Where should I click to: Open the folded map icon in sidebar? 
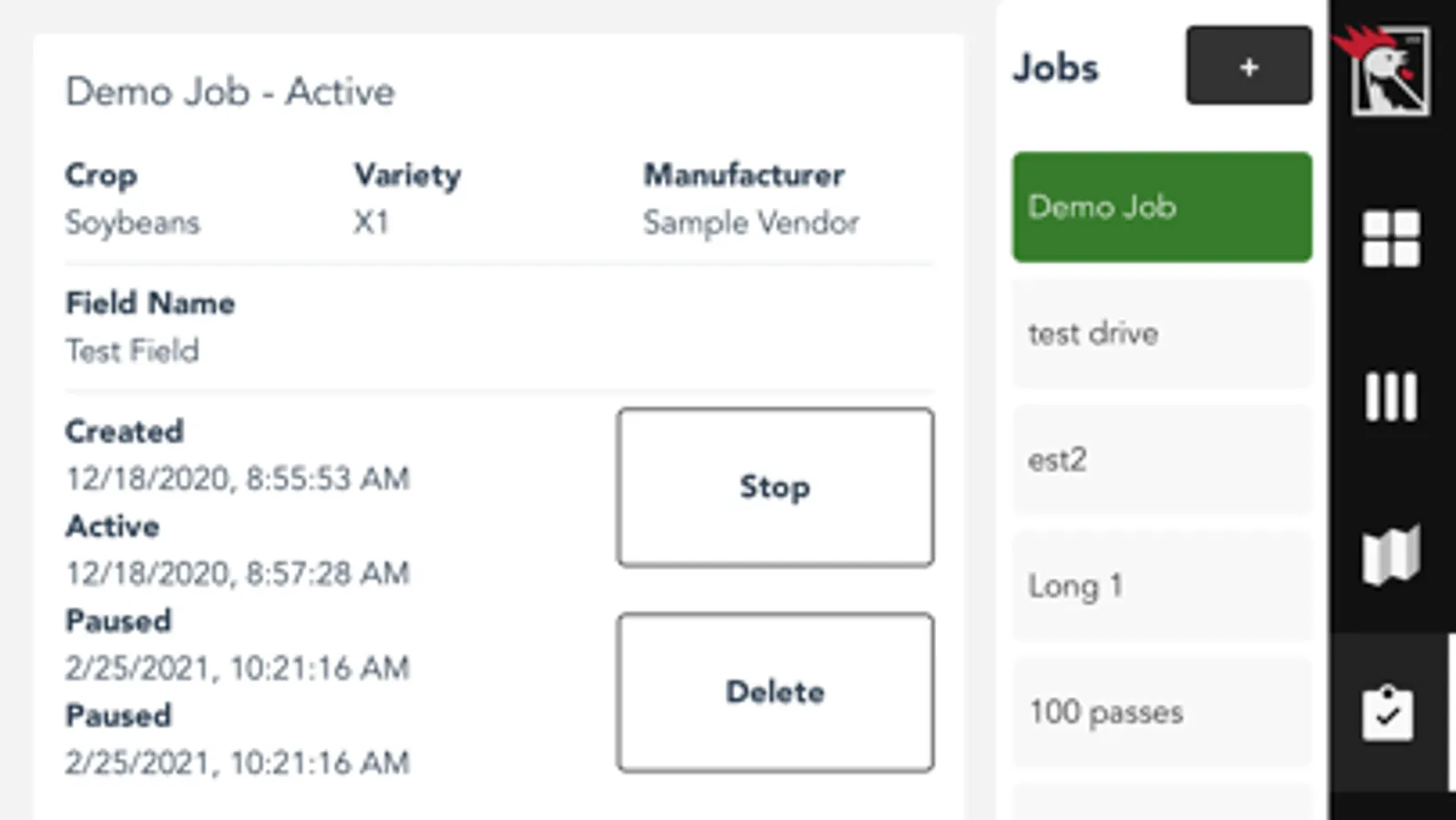tap(1390, 554)
